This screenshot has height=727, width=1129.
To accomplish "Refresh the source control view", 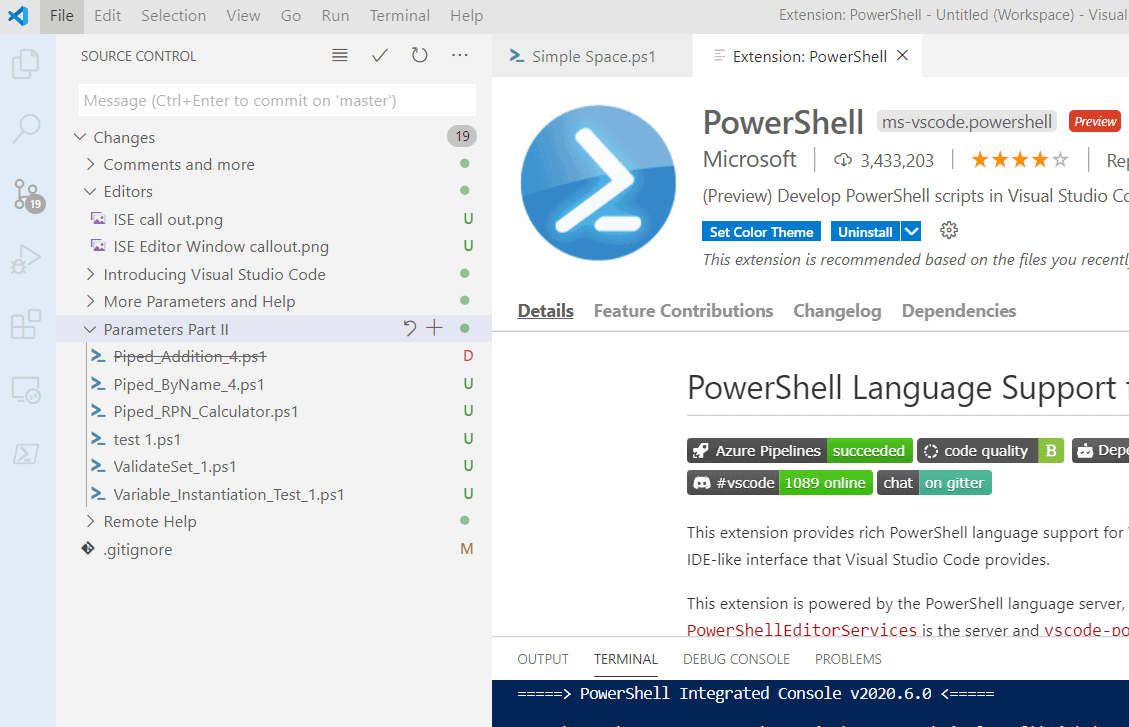I will (420, 55).
